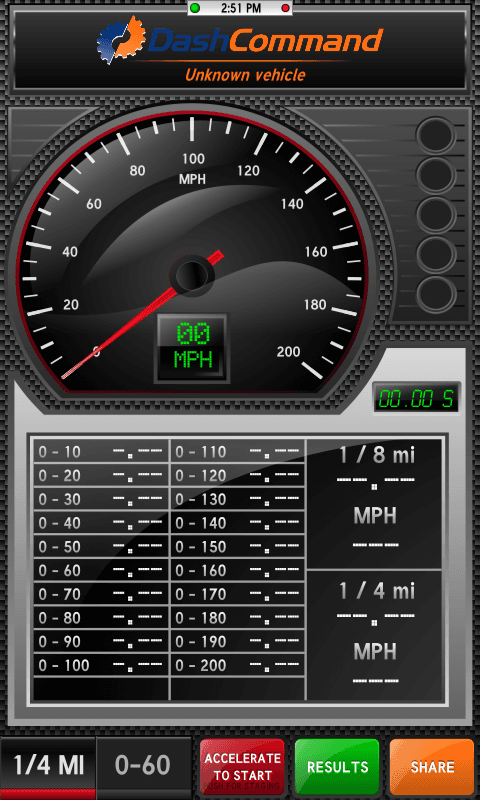Click the 0 - 150 row
Viewport: 480px width, 800px height.
point(237,546)
